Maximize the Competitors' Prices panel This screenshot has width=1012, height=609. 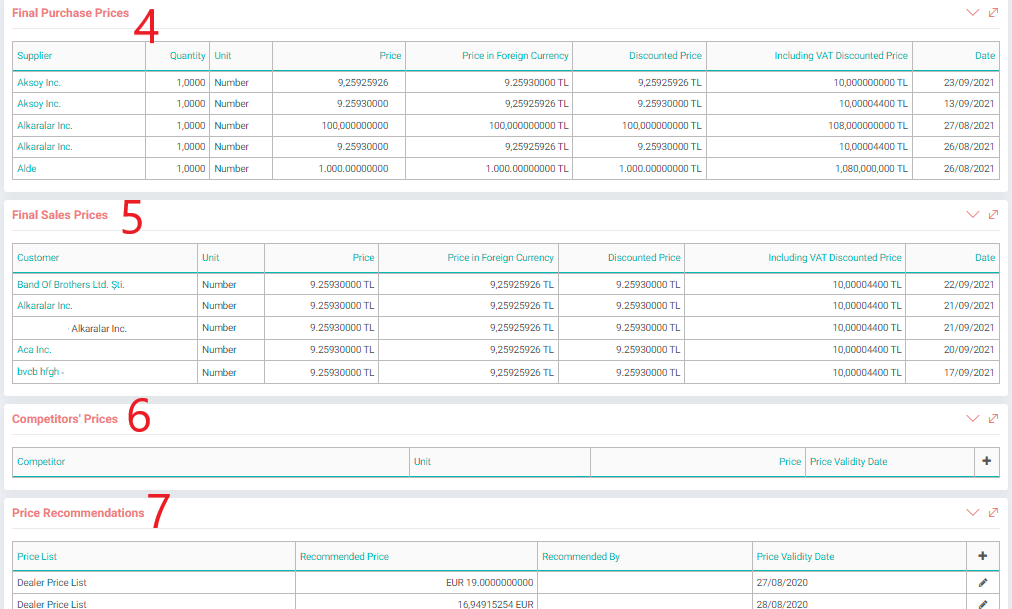click(993, 419)
